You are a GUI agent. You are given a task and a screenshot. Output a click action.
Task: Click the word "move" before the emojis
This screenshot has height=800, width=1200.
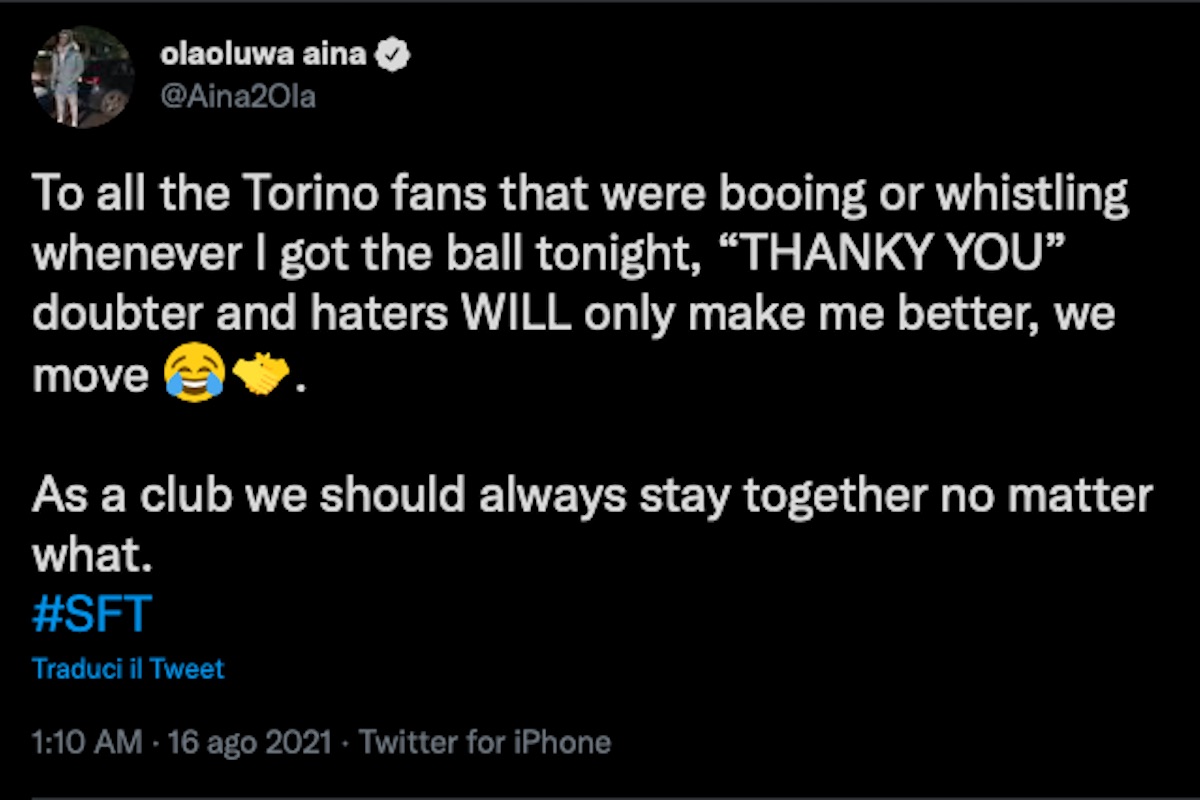90,375
